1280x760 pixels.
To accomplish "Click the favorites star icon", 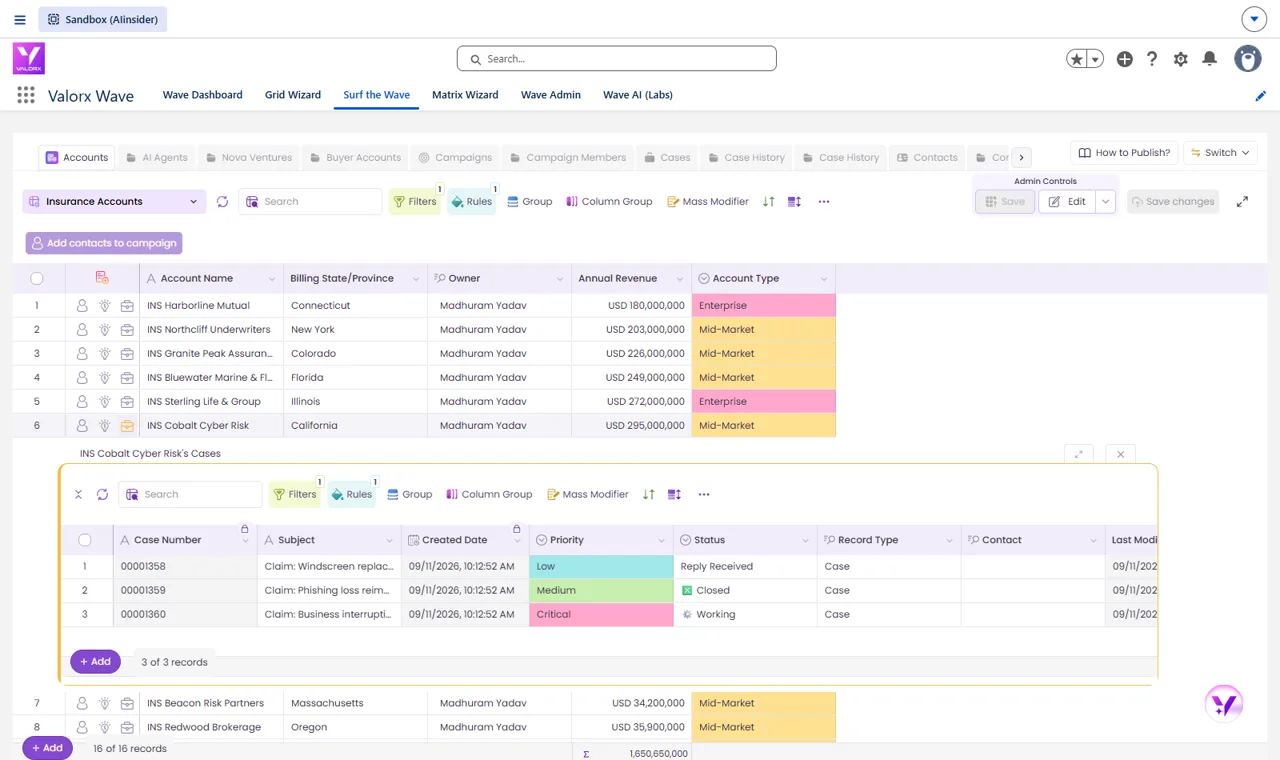I will 1077,59.
